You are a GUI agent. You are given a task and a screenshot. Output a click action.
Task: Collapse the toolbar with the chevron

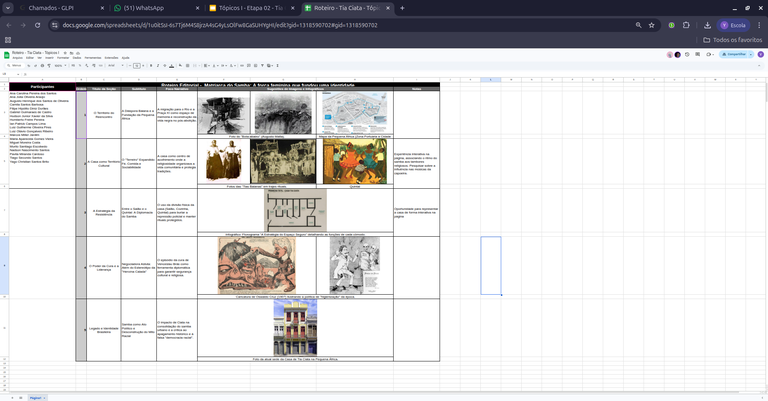point(759,66)
